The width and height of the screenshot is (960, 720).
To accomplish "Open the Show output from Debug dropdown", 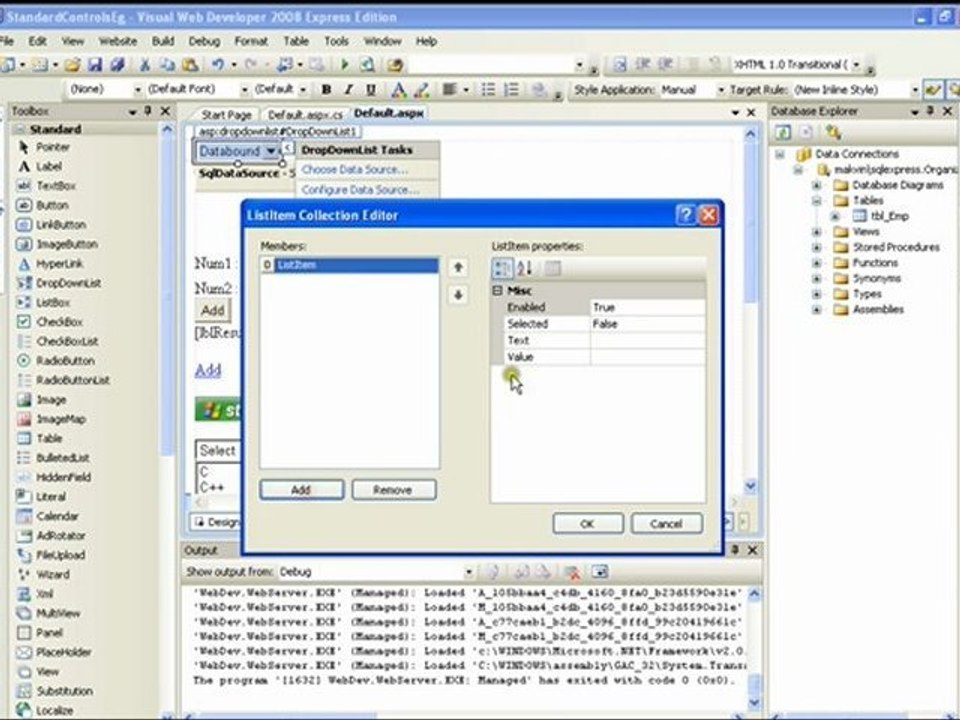I will pos(468,572).
